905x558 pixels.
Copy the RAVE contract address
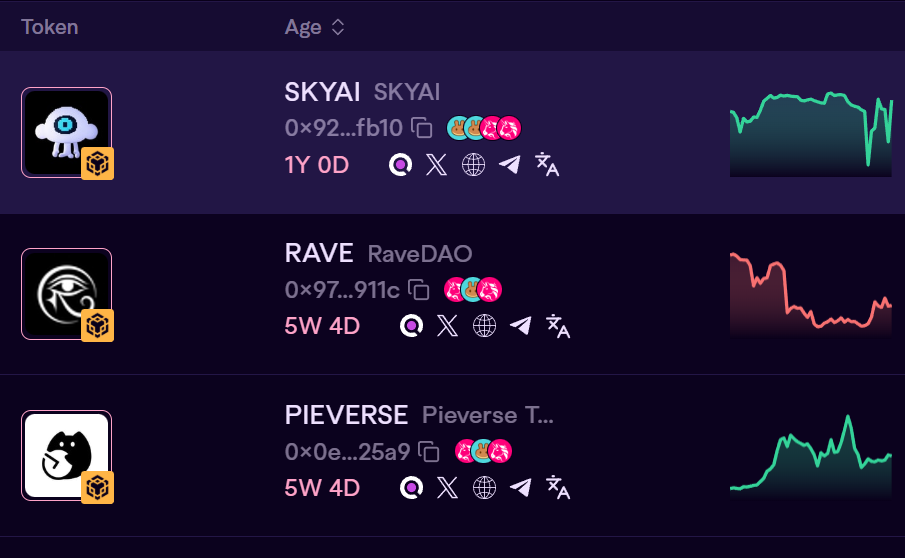tap(419, 290)
